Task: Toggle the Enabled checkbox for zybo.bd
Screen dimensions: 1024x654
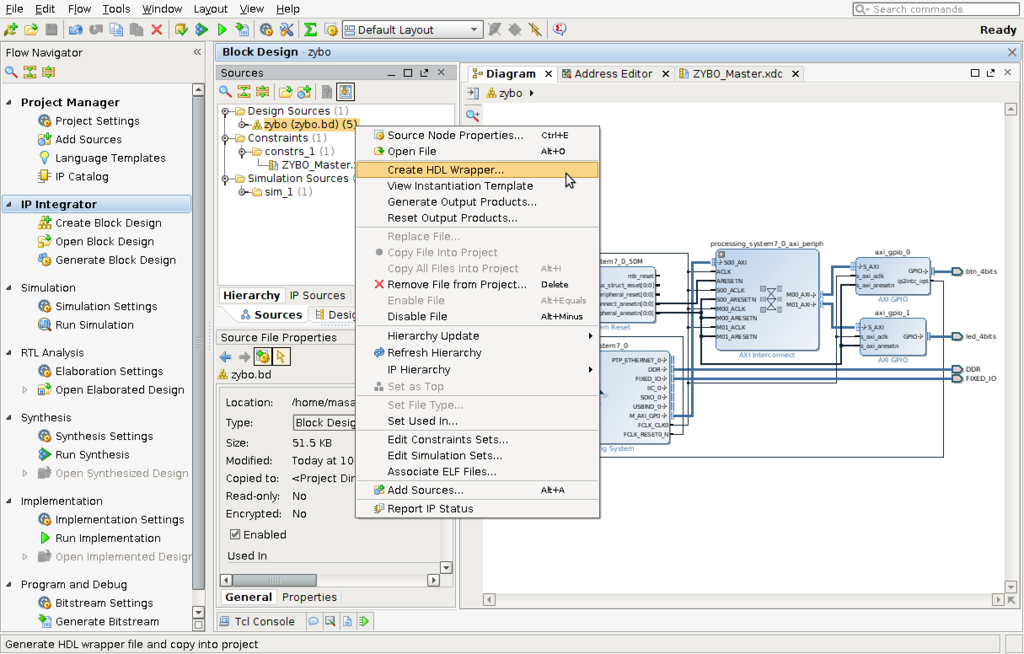Action: (x=235, y=535)
